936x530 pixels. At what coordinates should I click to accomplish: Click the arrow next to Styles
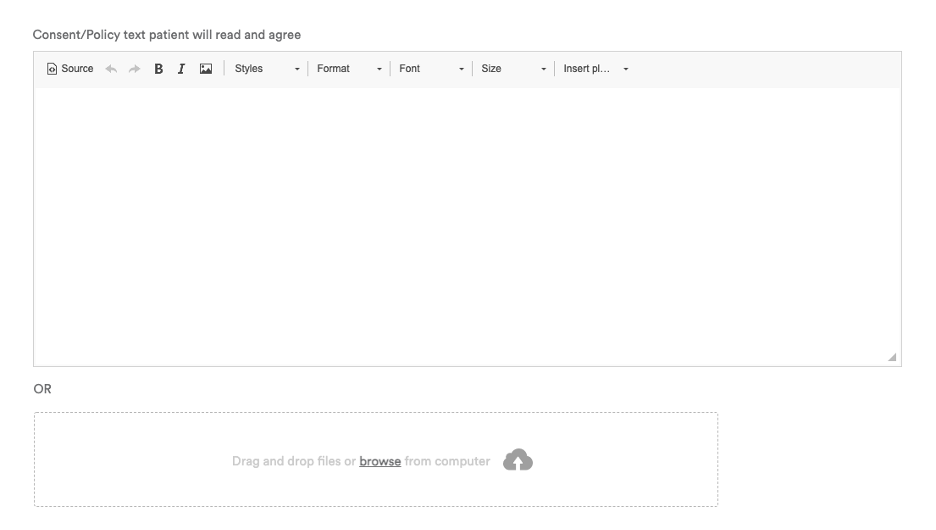pos(297,70)
